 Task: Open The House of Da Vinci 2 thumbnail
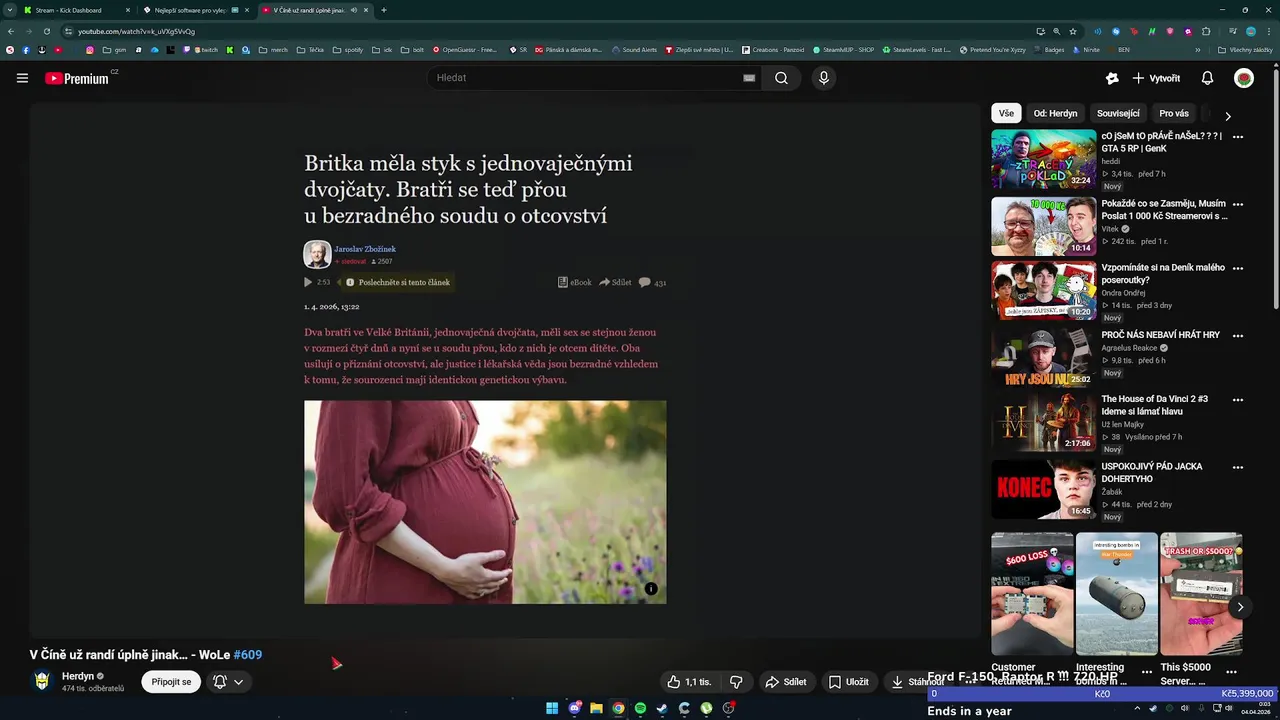point(1044,422)
